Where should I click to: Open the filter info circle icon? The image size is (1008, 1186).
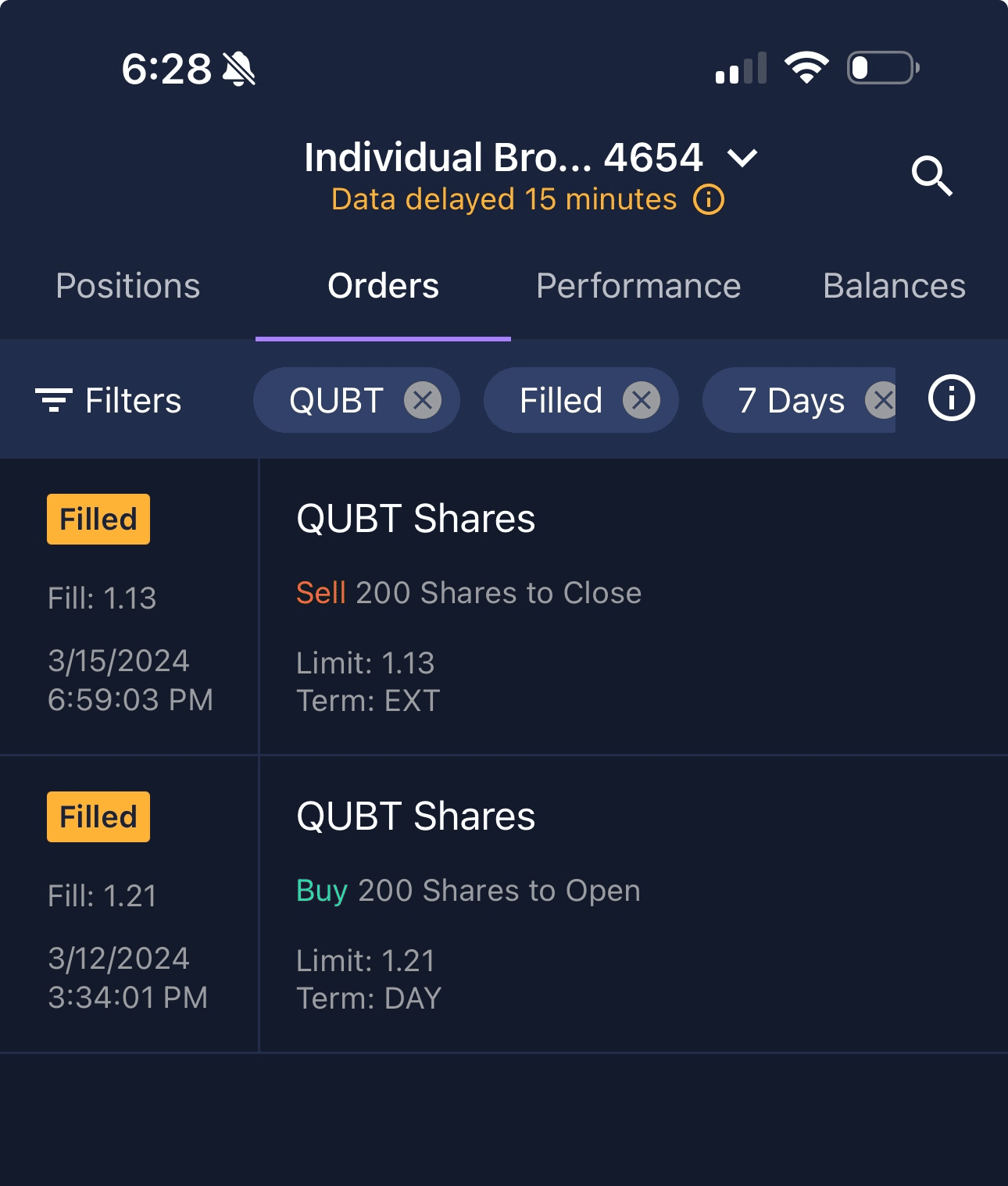pyautogui.click(x=951, y=398)
